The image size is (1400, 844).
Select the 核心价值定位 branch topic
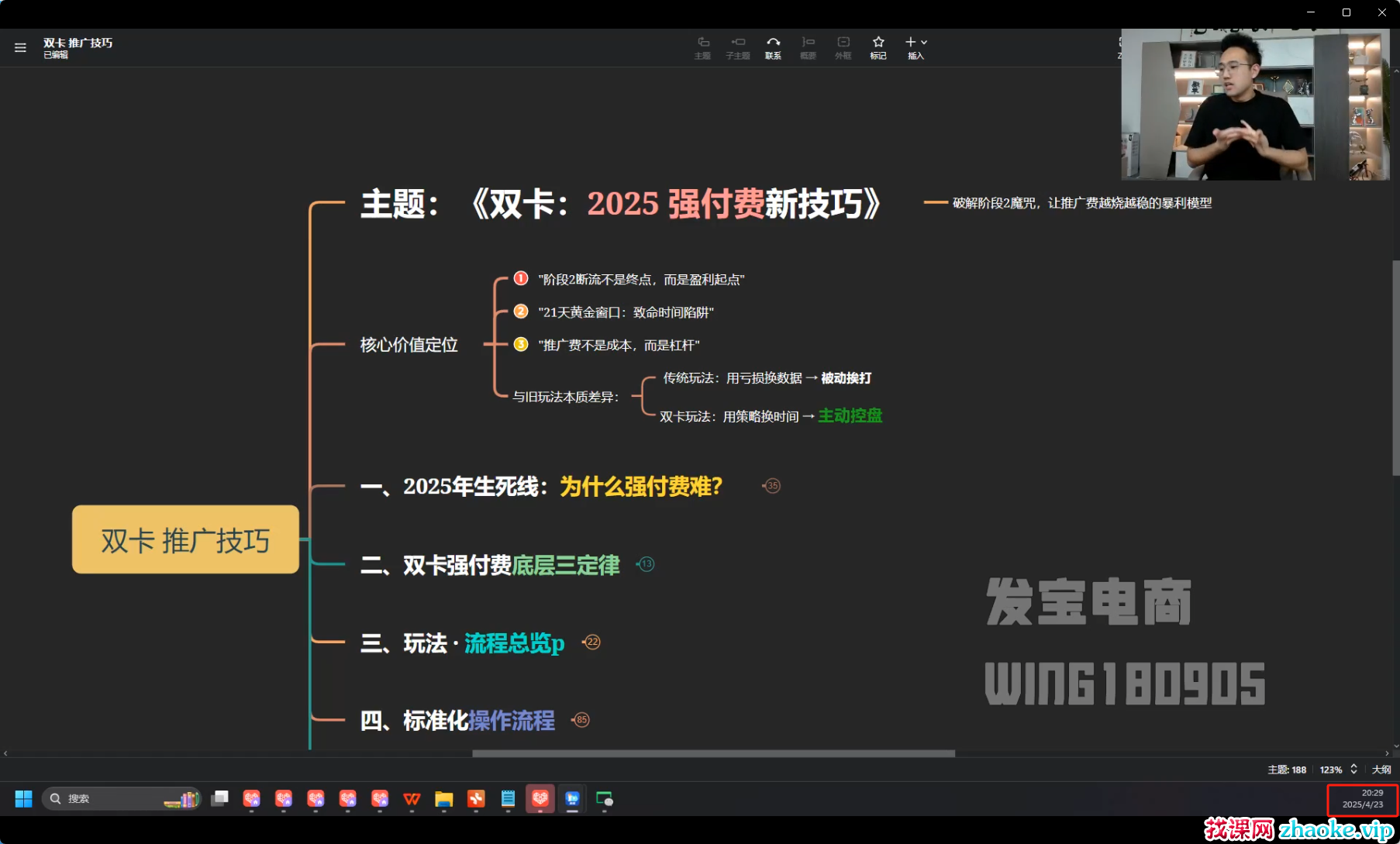click(x=409, y=345)
